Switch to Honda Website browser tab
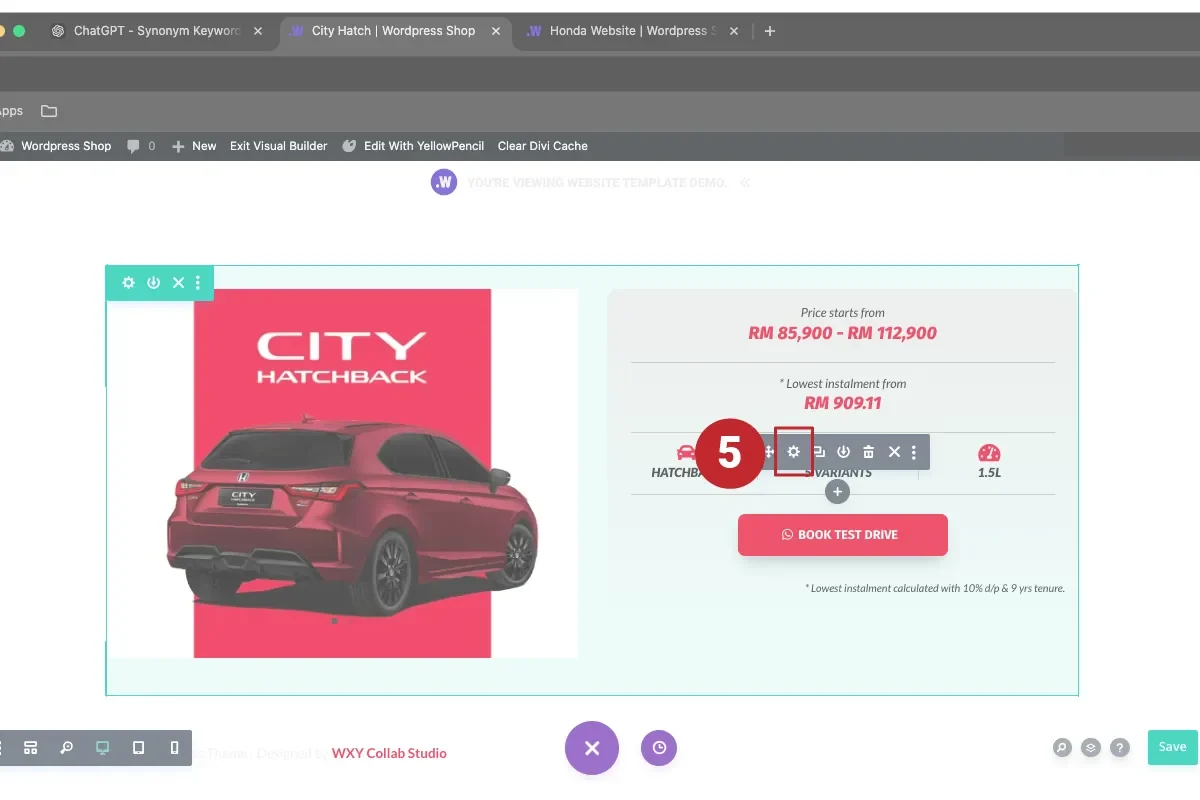 [x=632, y=31]
